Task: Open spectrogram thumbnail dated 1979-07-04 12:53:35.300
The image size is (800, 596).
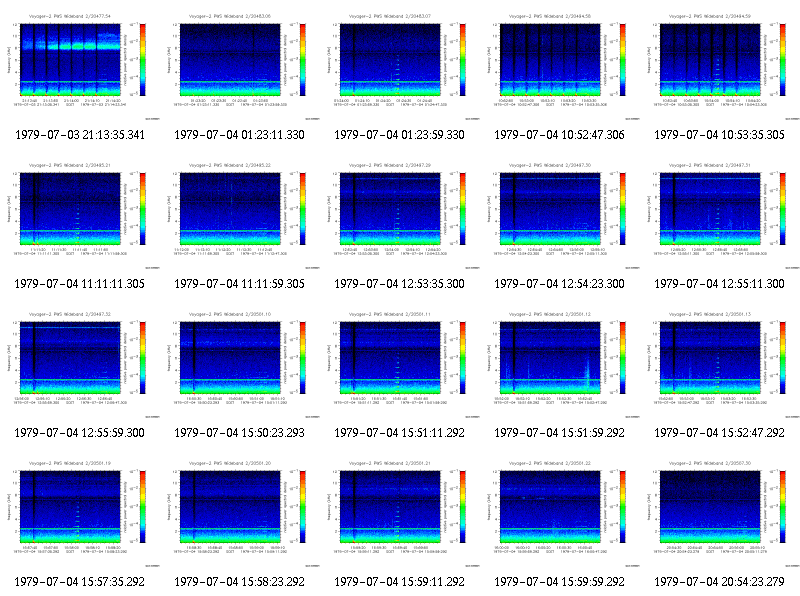Action: click(400, 215)
